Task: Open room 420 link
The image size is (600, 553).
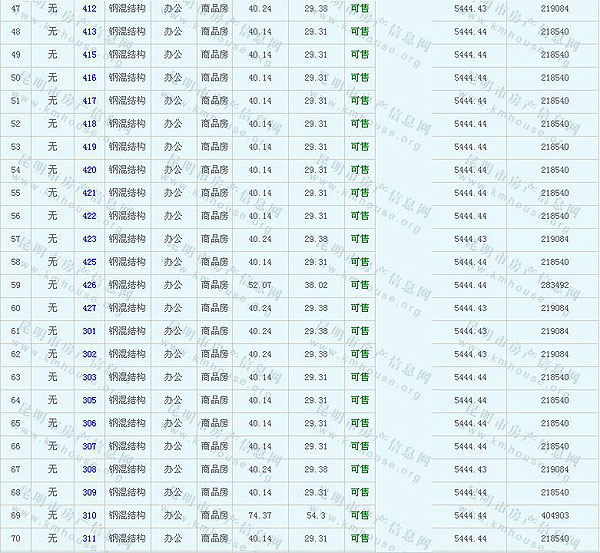Action: point(89,170)
